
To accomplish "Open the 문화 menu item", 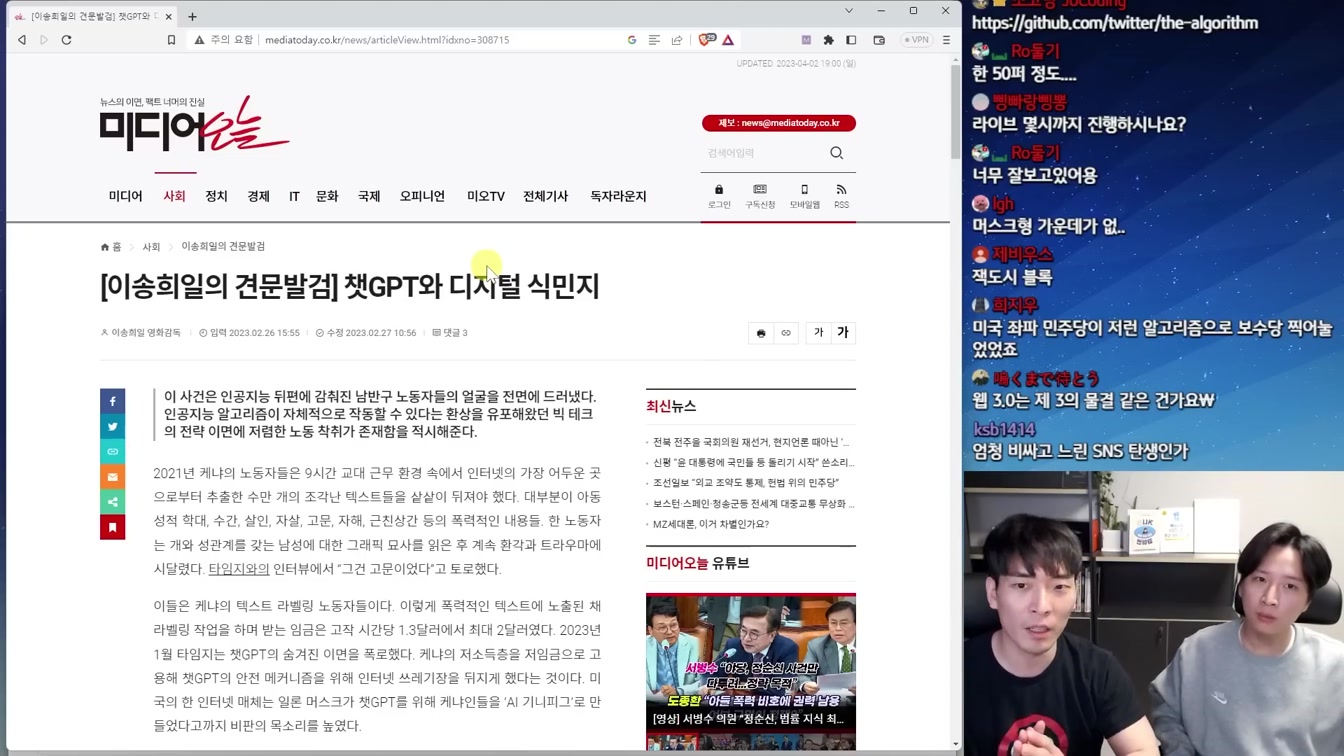I will [327, 196].
